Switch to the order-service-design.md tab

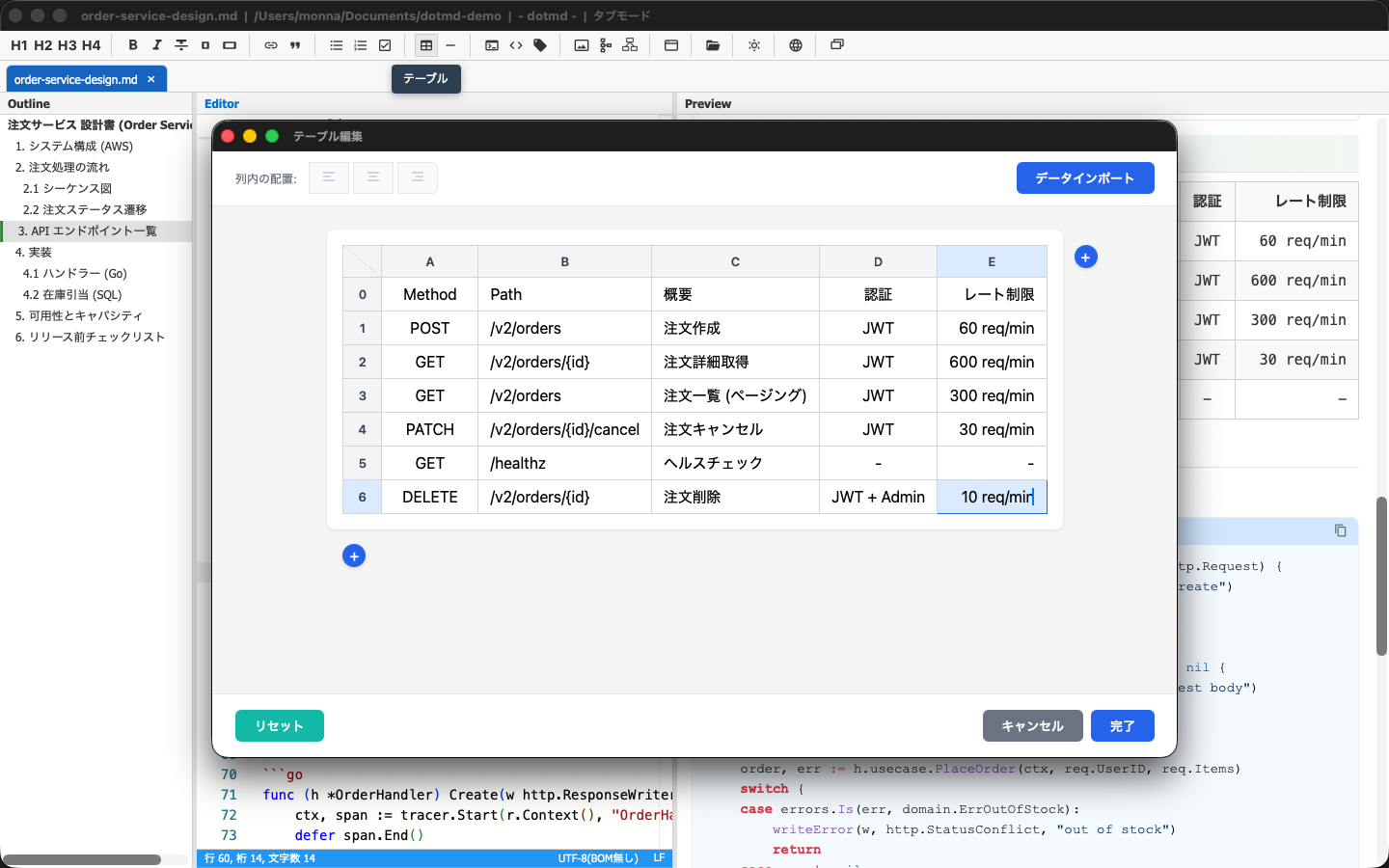[76, 79]
